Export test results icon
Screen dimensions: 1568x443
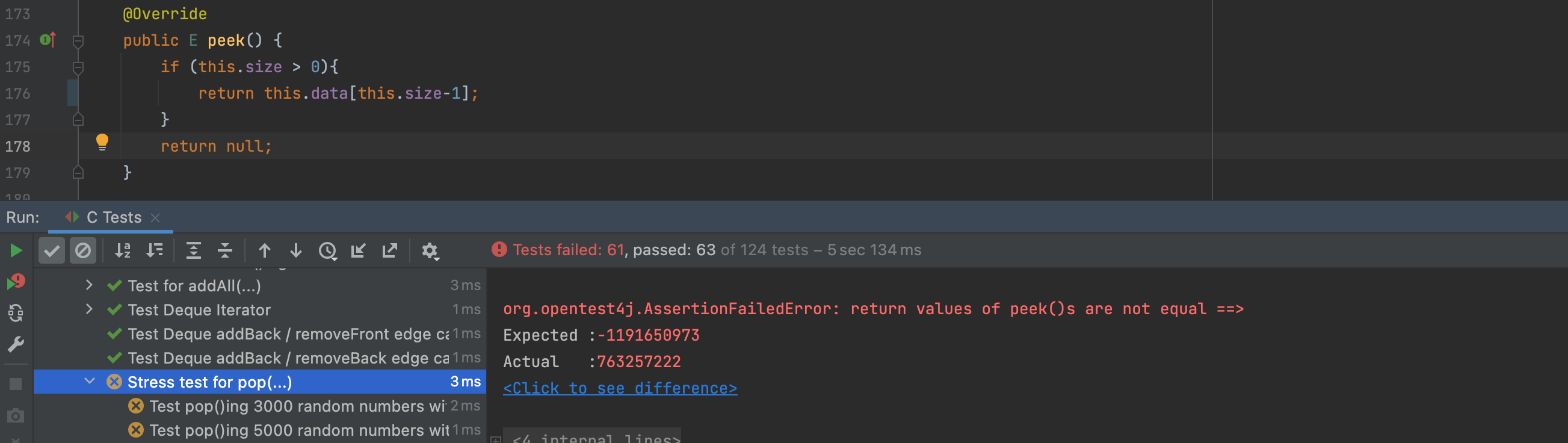click(x=389, y=251)
